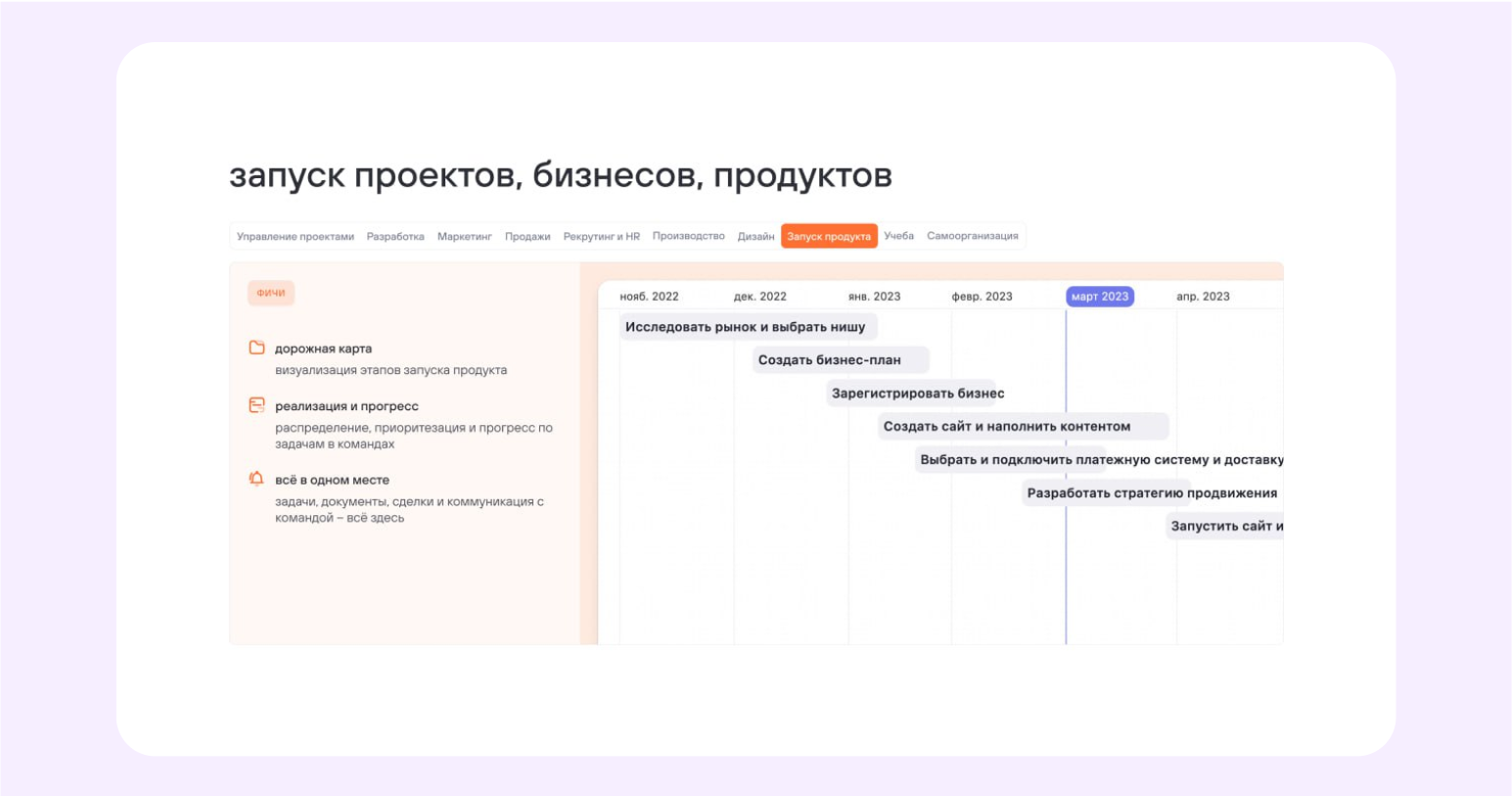This screenshot has height=796, width=1512.
Task: Open the Создать бизнес-план task bar
Action: click(840, 360)
